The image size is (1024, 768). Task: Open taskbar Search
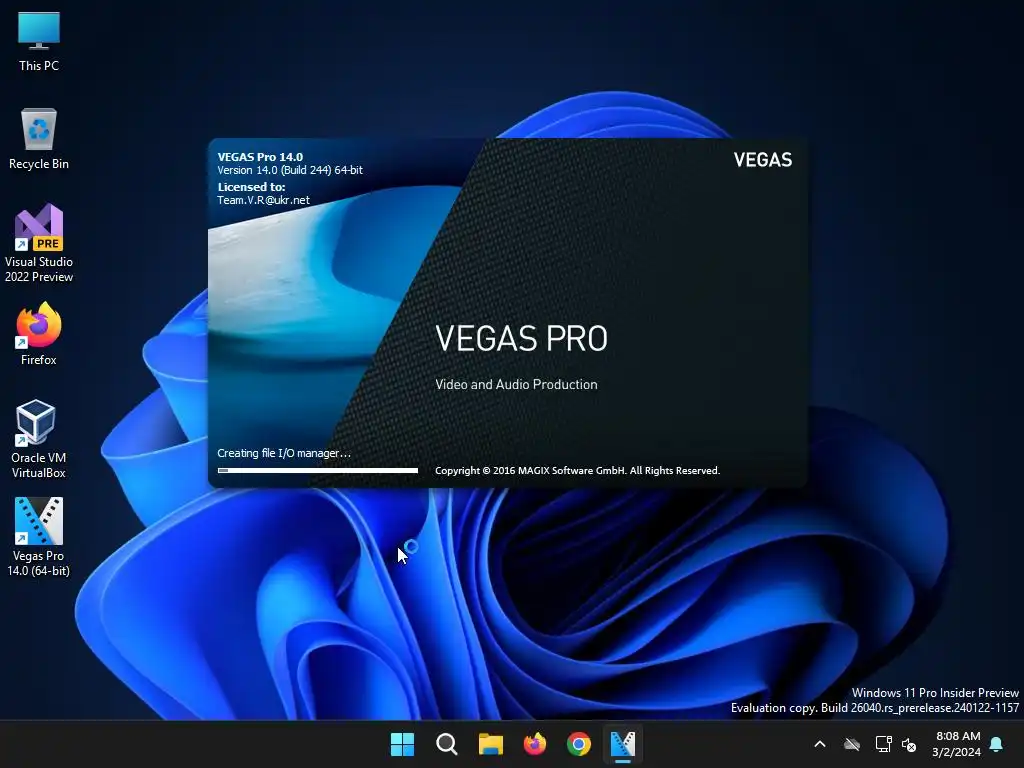(x=447, y=744)
